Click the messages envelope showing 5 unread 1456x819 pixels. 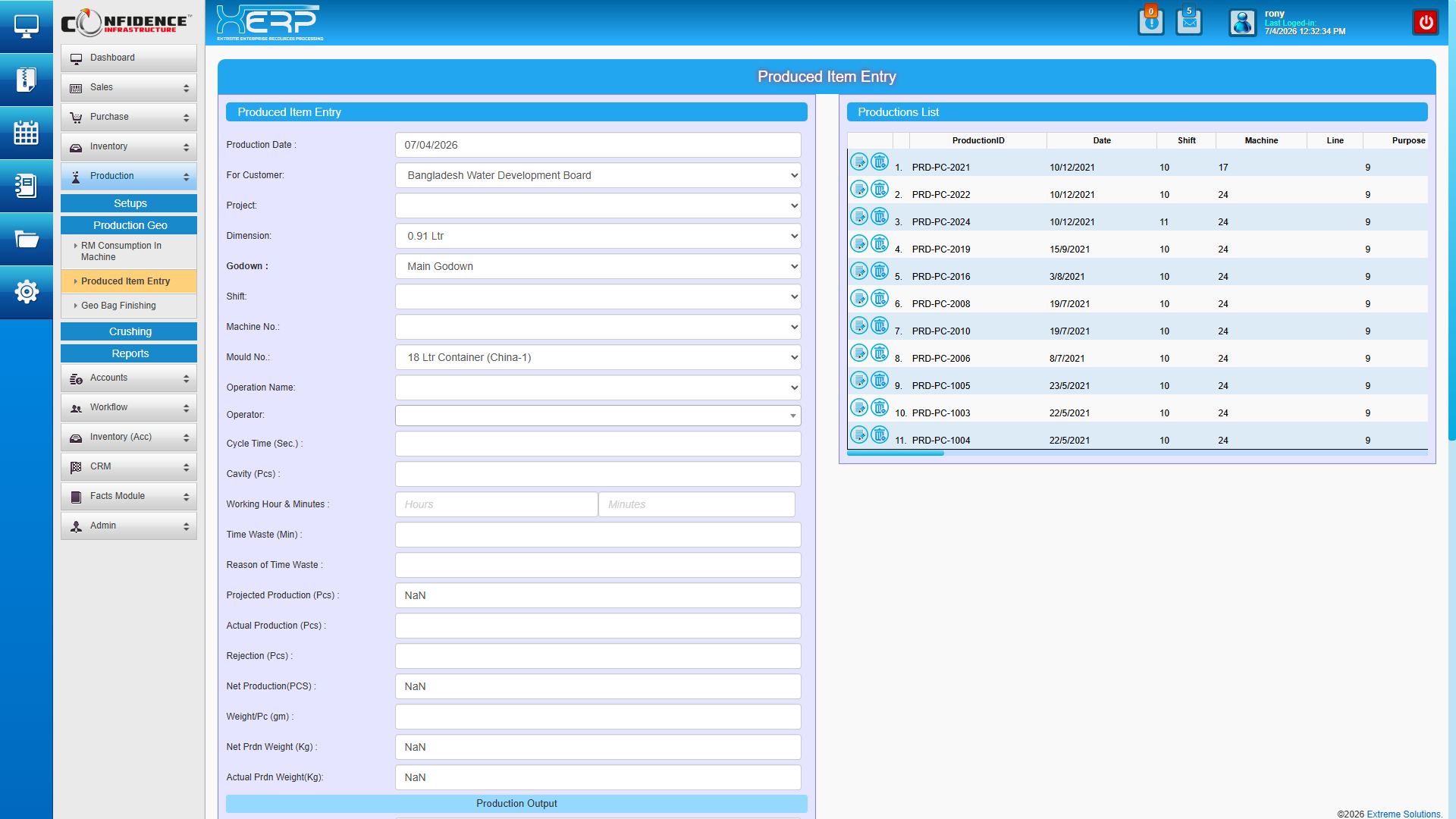click(x=1188, y=22)
